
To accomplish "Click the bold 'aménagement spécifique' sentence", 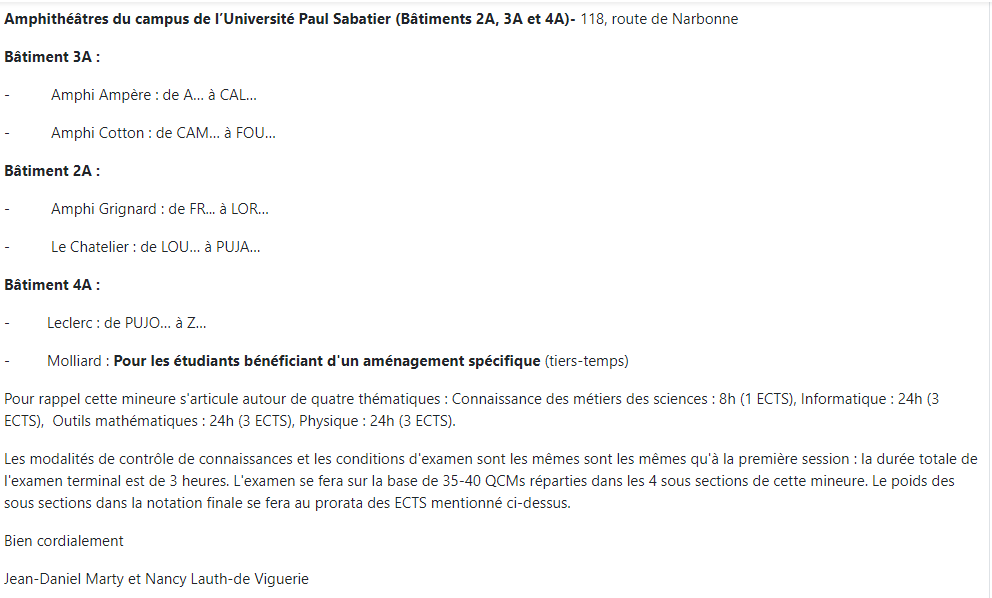I will tap(327, 361).
